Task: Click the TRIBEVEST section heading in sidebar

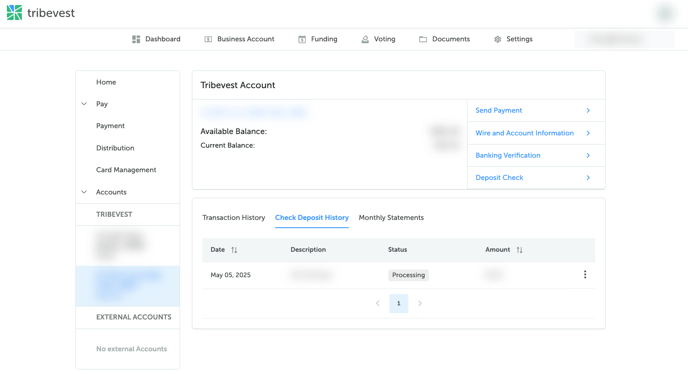Action: click(114, 214)
